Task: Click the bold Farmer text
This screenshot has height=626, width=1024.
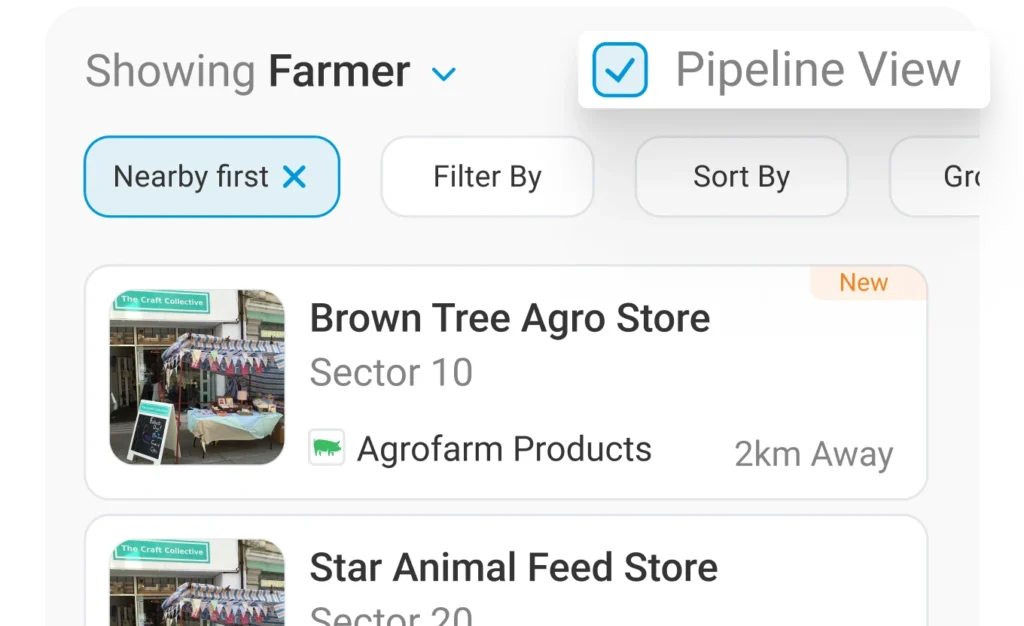Action: pos(339,72)
